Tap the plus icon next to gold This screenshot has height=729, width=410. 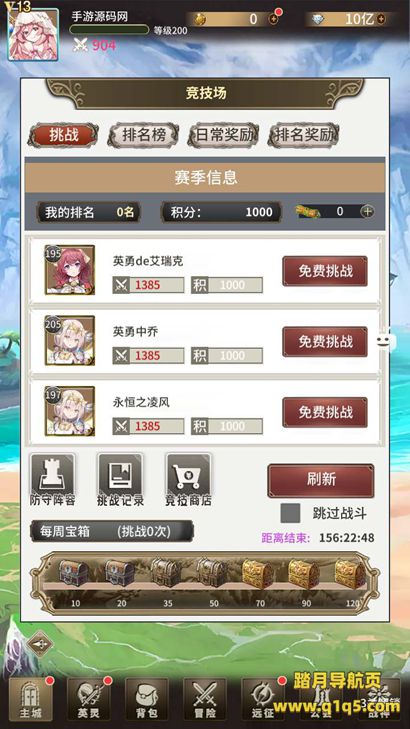274,19
